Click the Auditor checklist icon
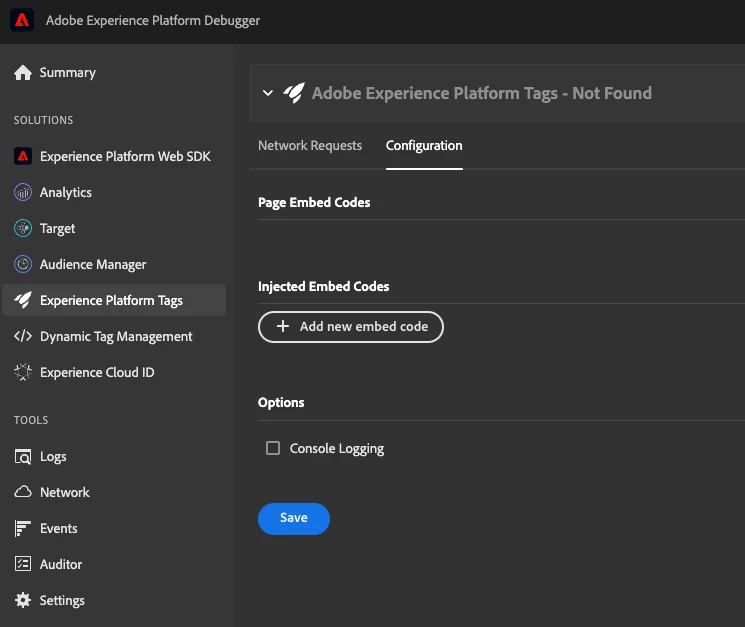Screen dimensions: 745x627 click(23, 564)
